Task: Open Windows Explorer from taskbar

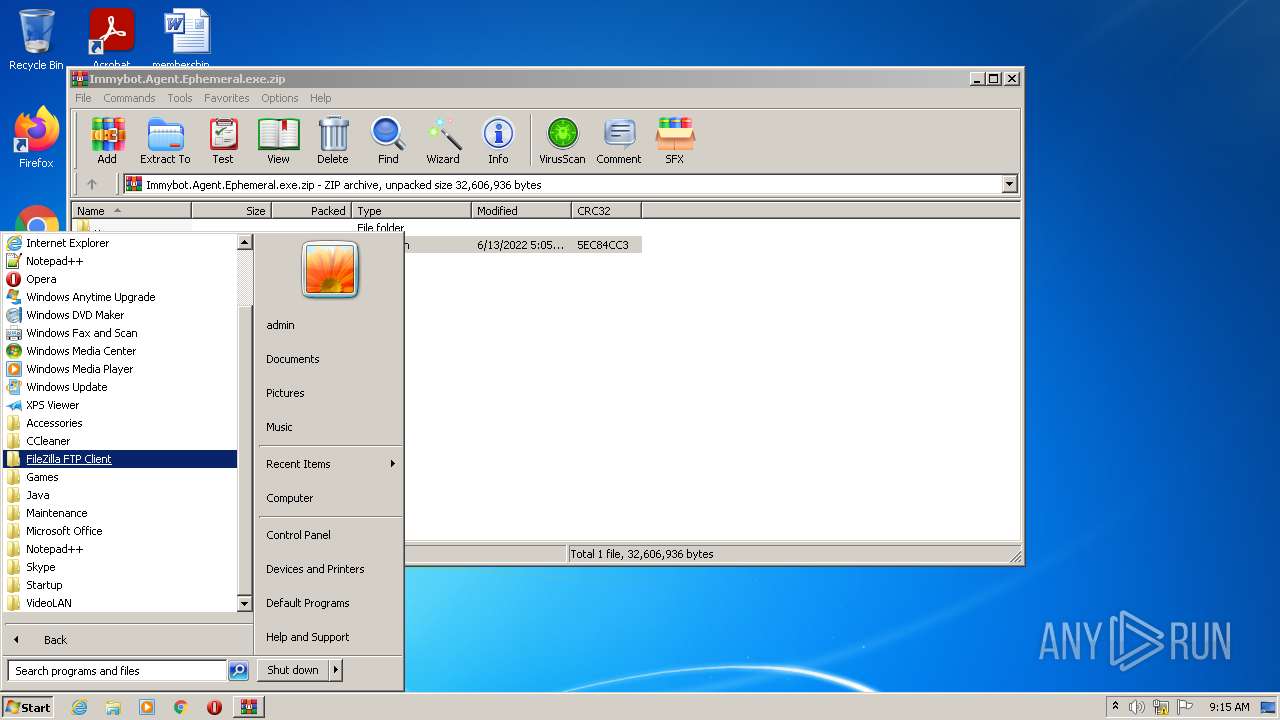Action: (113, 707)
